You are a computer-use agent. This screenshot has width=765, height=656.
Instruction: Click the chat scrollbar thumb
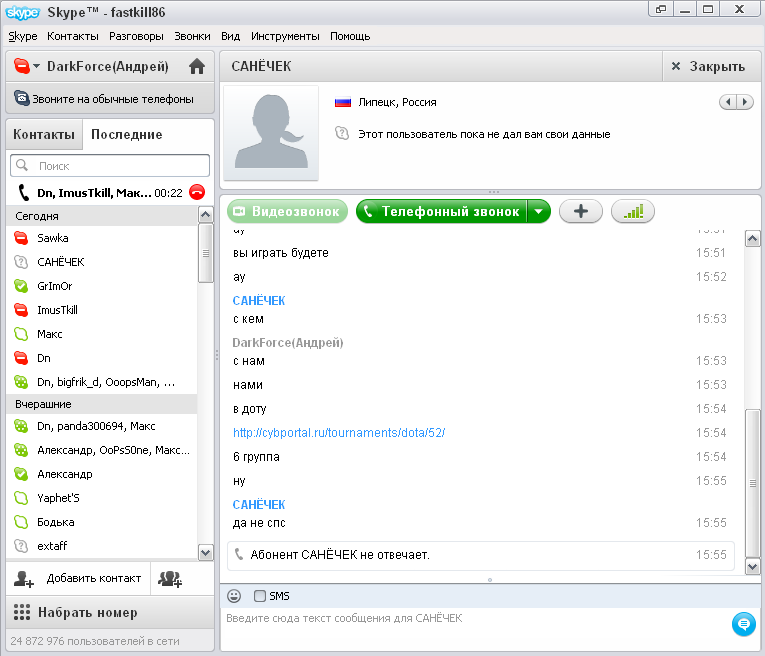coord(752,483)
